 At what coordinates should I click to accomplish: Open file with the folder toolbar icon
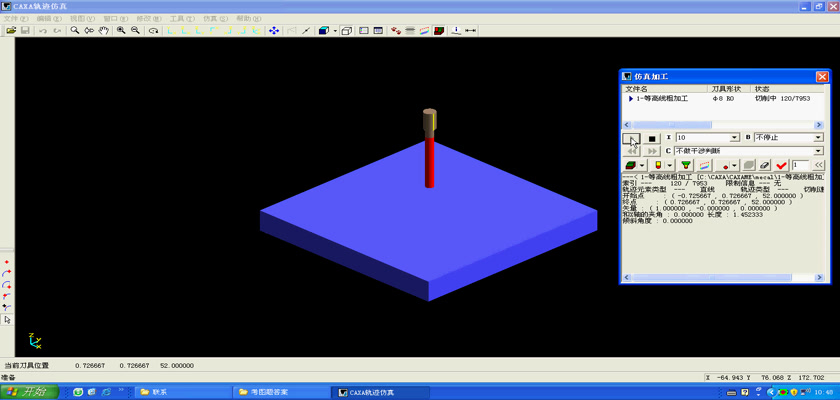click(x=10, y=31)
